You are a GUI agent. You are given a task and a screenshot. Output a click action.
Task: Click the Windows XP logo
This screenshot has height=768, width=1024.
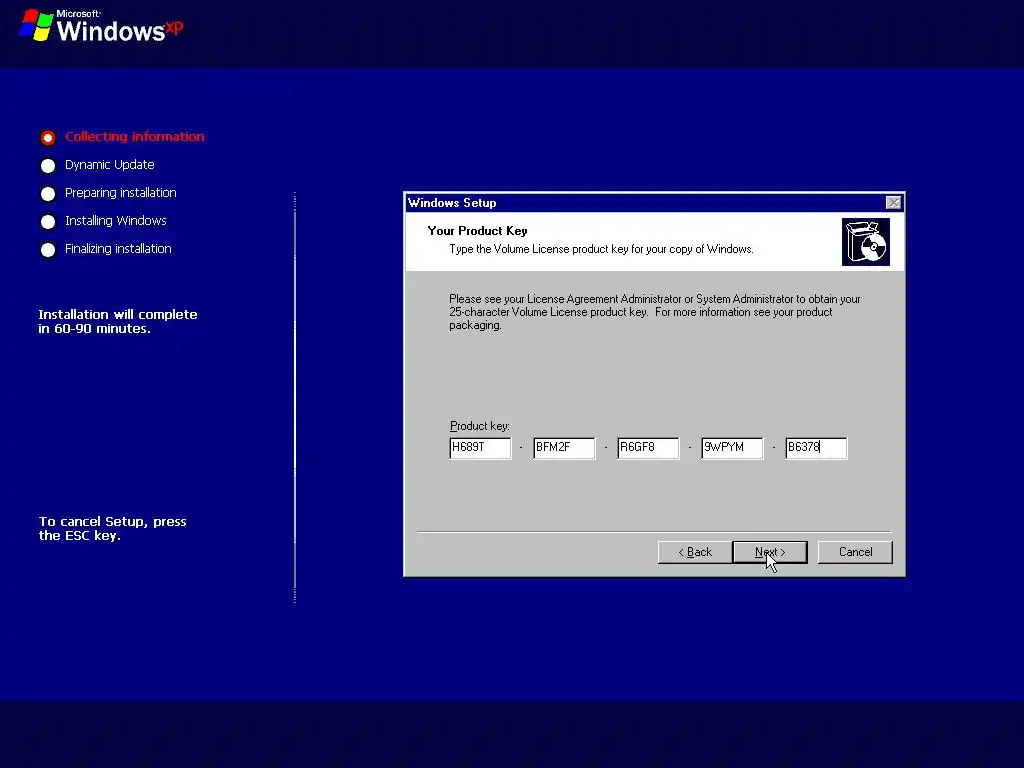coord(101,26)
